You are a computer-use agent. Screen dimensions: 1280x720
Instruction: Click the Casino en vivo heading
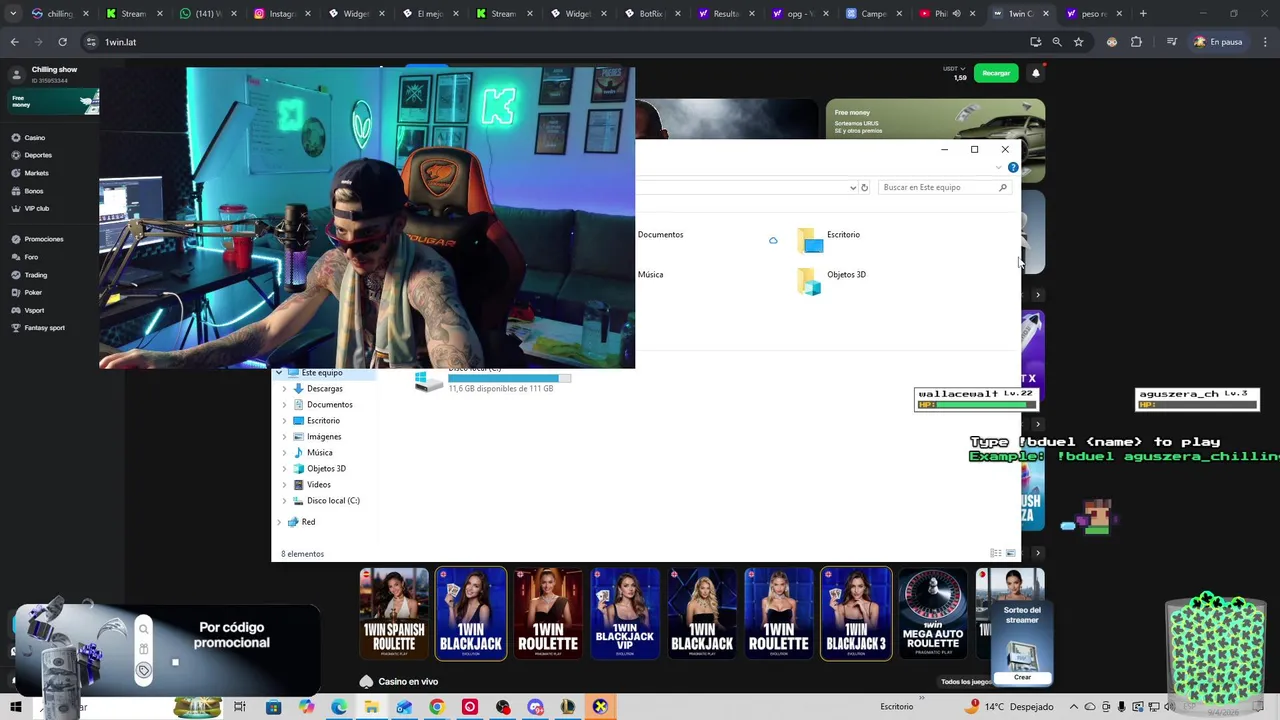[x=408, y=681]
